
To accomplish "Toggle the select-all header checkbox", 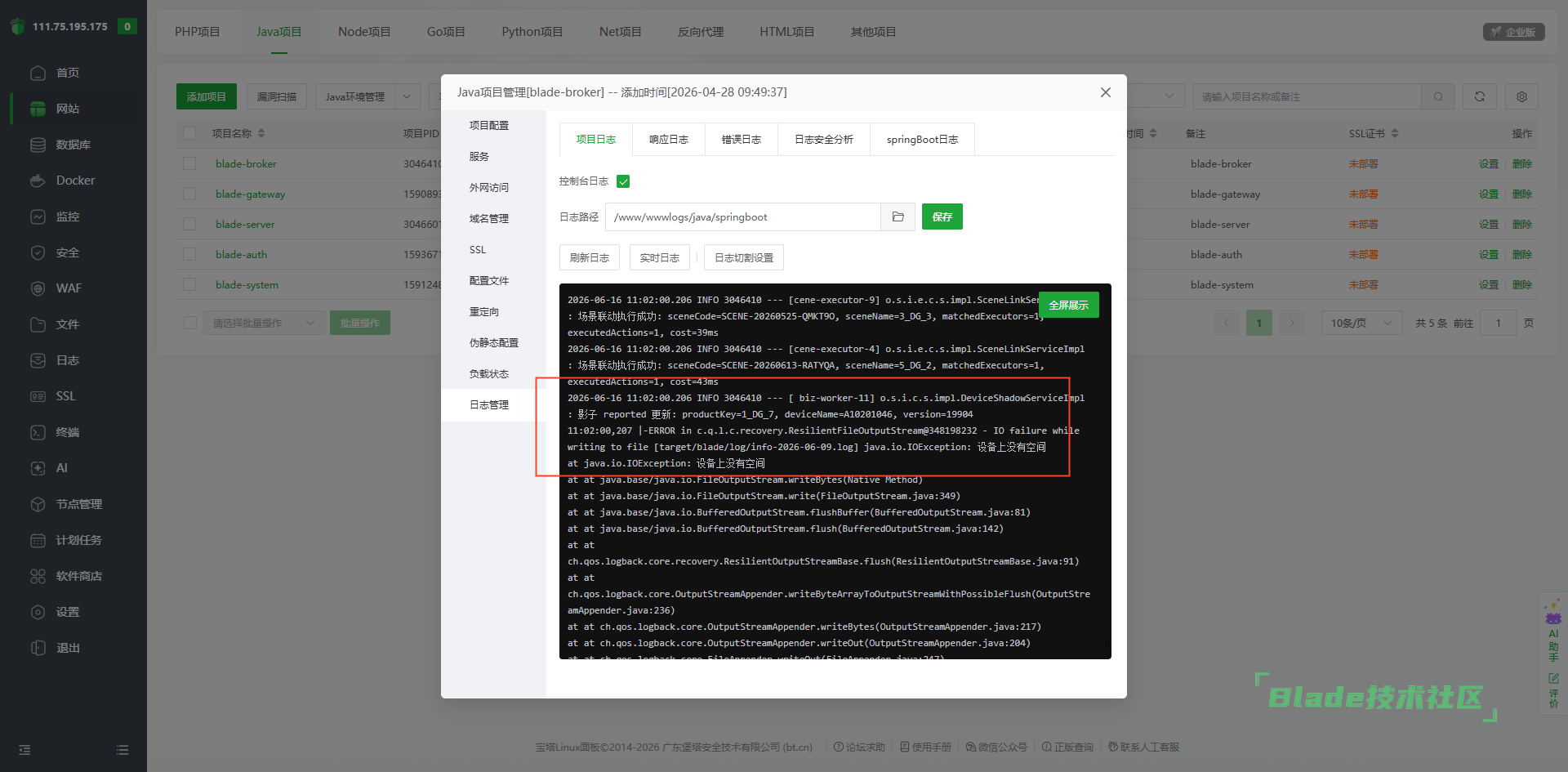I will click(x=189, y=133).
